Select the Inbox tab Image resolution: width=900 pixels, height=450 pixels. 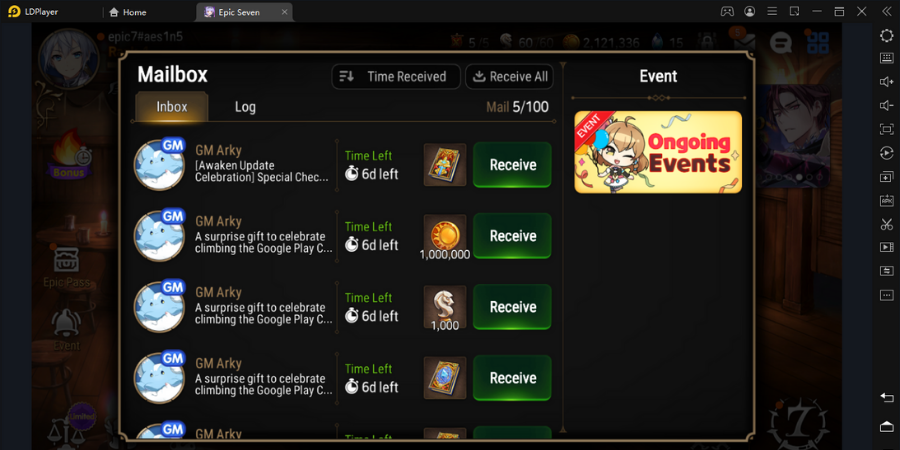pos(172,107)
